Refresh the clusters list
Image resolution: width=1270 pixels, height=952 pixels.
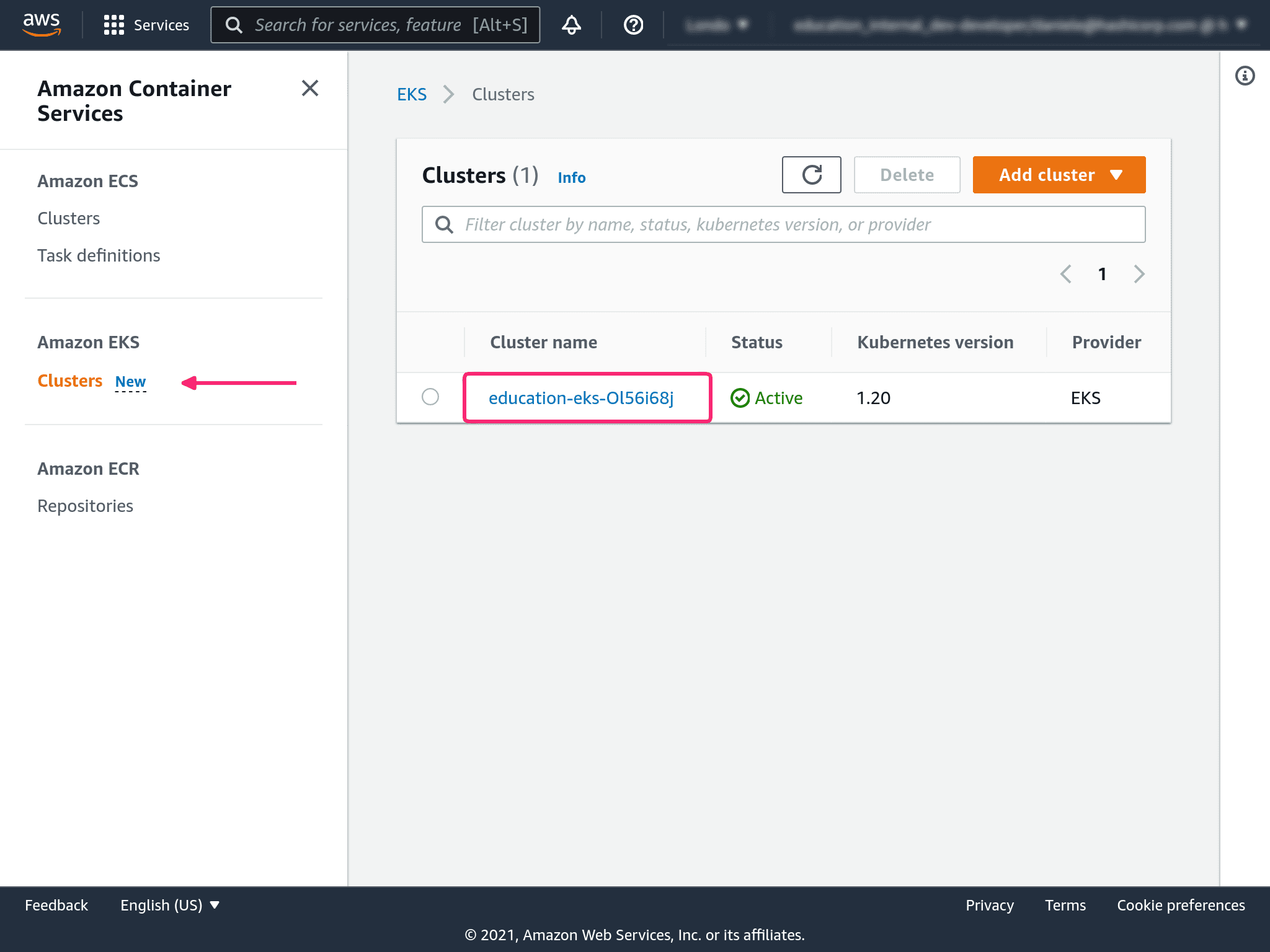click(811, 175)
